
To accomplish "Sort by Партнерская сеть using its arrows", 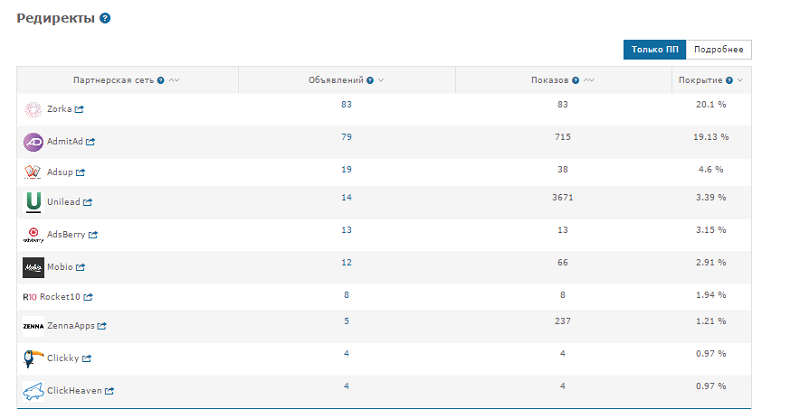I will point(174,80).
